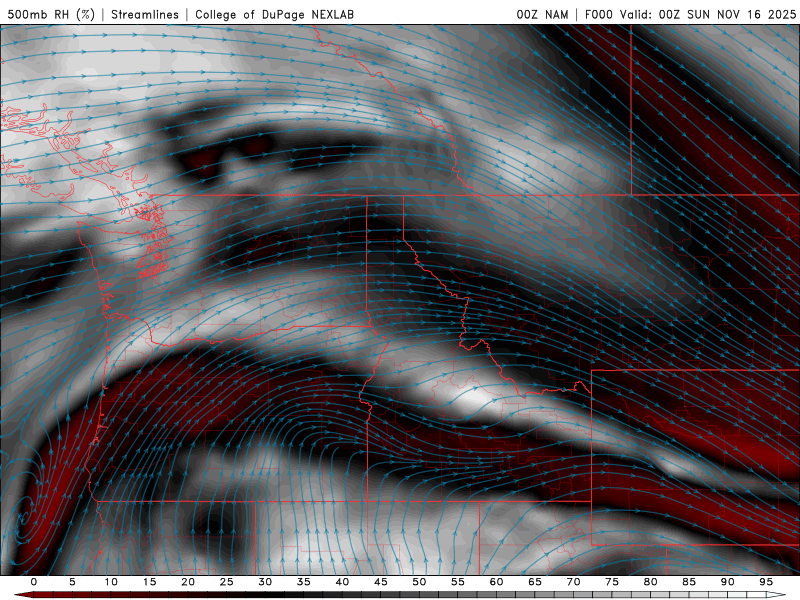Click 'College of DuPage NEXLAB' header text

274,14
